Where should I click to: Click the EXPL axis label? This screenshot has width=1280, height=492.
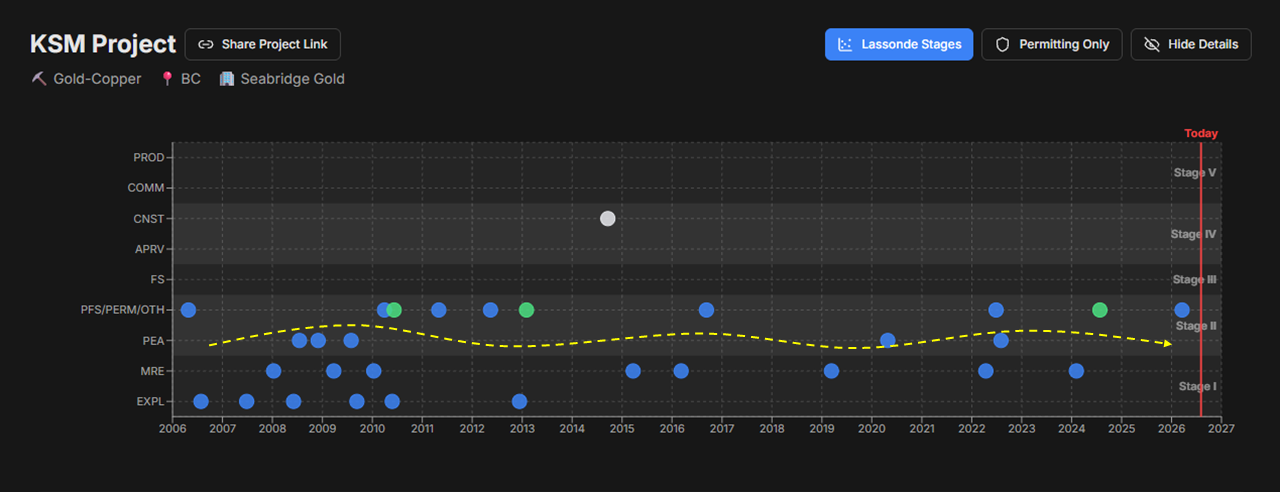pyautogui.click(x=149, y=402)
